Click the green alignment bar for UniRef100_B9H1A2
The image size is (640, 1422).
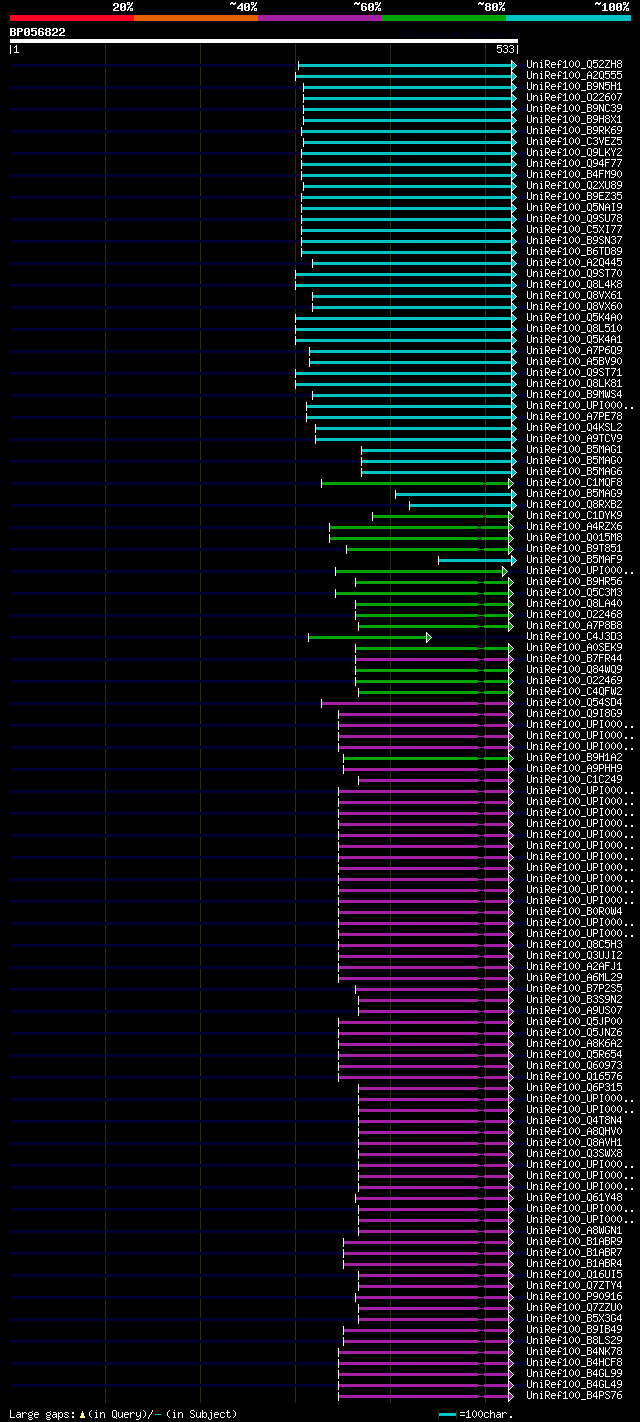428,758
